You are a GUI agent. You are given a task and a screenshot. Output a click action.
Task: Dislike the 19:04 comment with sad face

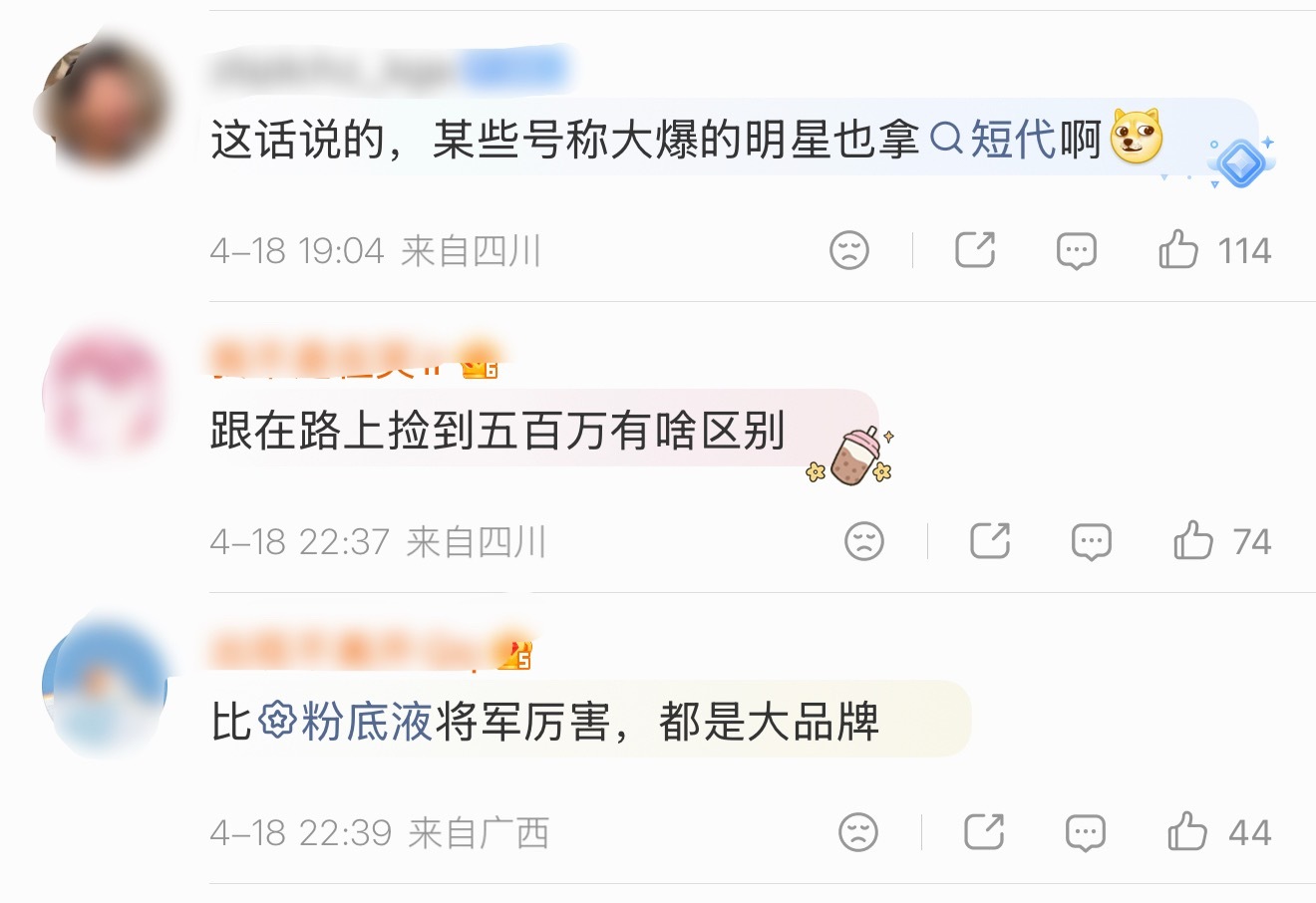849,250
